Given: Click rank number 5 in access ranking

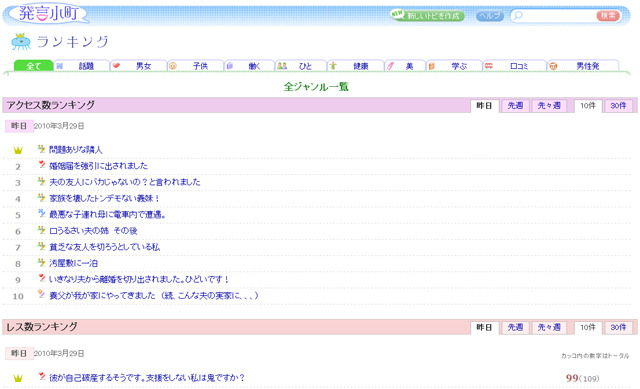Looking at the screenshot, I should click(18, 215).
